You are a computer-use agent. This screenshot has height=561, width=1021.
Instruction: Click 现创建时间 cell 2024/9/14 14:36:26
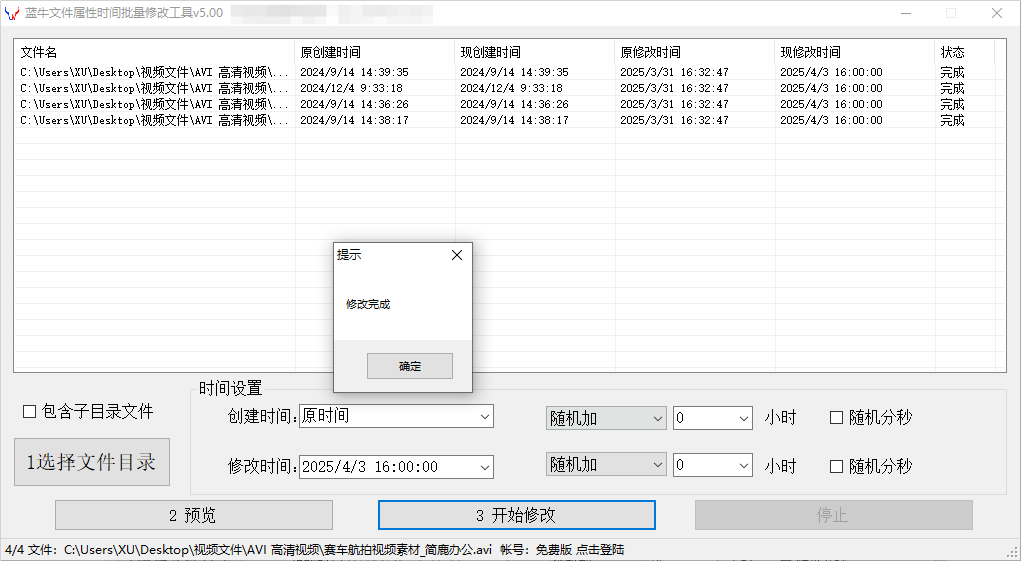pyautogui.click(x=514, y=104)
